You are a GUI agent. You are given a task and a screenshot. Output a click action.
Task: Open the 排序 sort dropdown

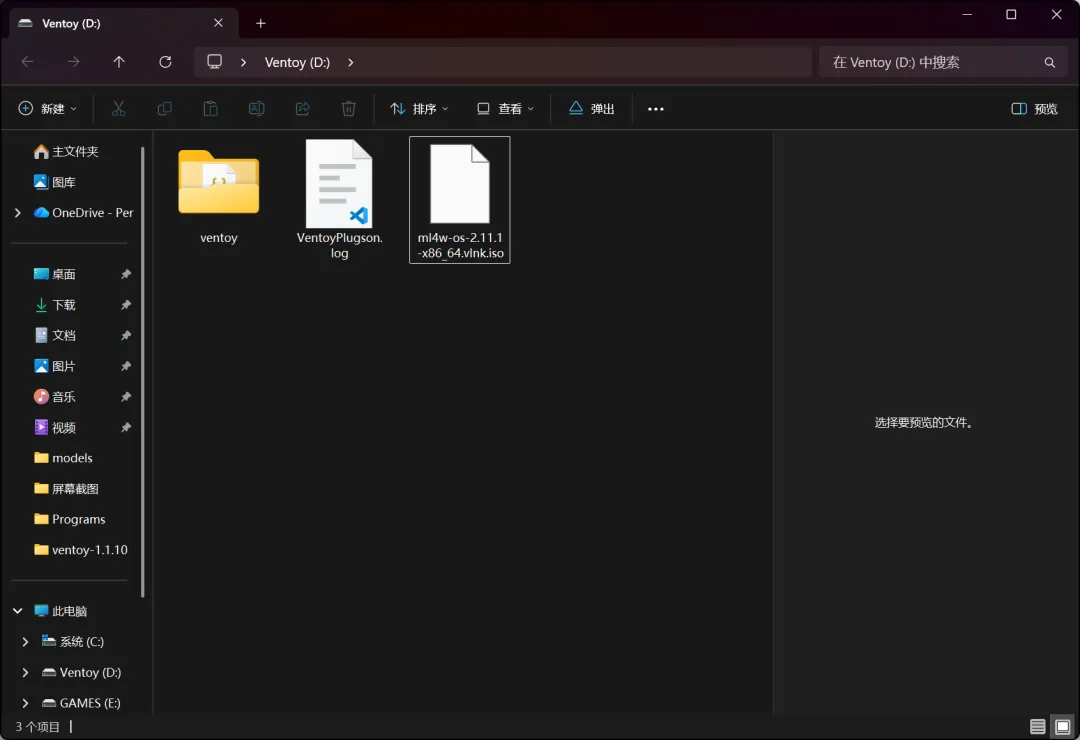[419, 109]
